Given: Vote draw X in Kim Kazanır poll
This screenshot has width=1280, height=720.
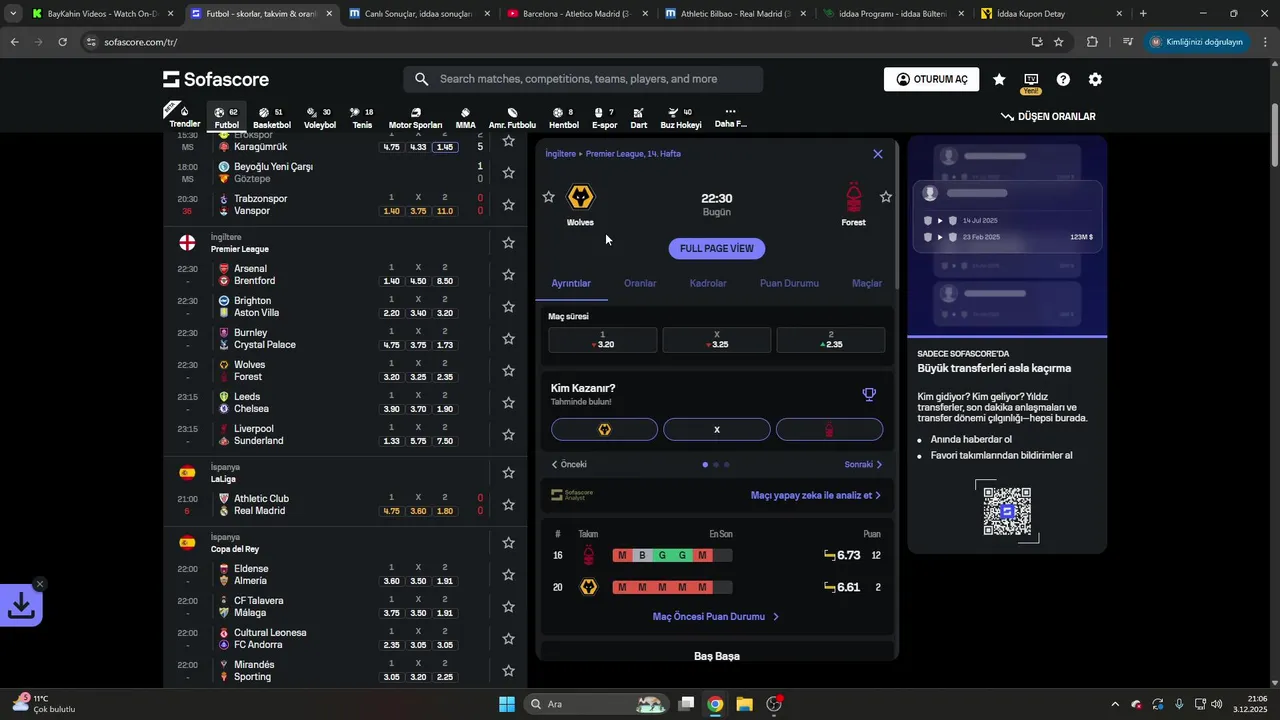Looking at the screenshot, I should tap(717, 429).
